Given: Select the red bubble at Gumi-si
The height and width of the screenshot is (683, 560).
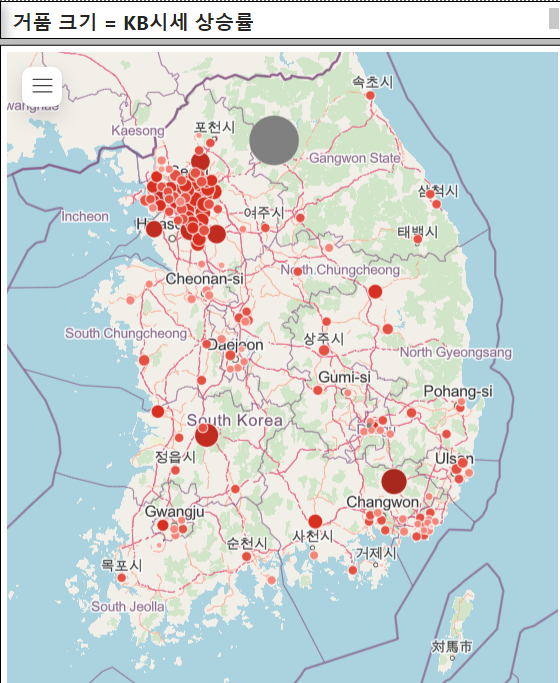Looking at the screenshot, I should 318,390.
